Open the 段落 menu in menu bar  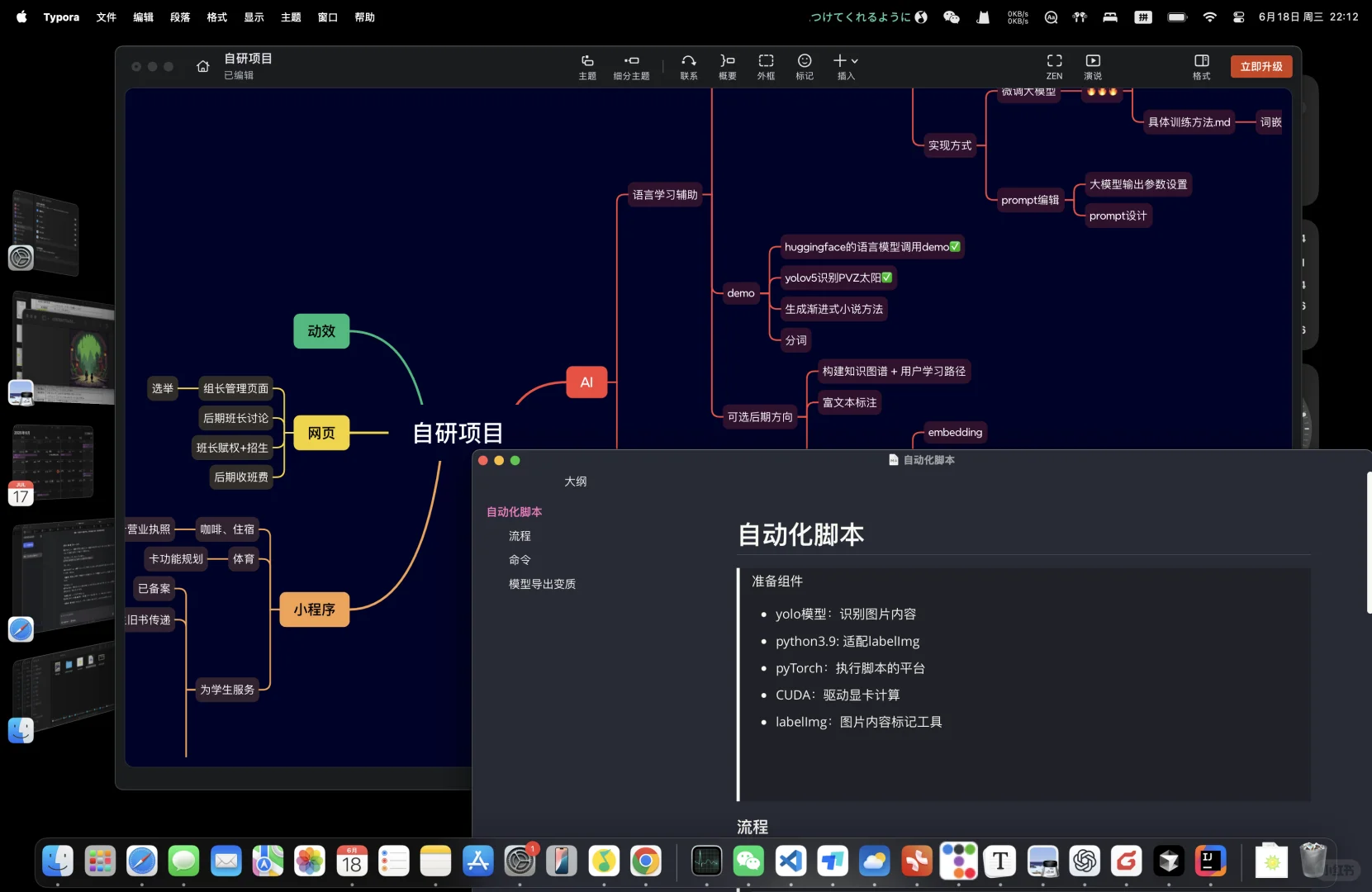pos(179,17)
